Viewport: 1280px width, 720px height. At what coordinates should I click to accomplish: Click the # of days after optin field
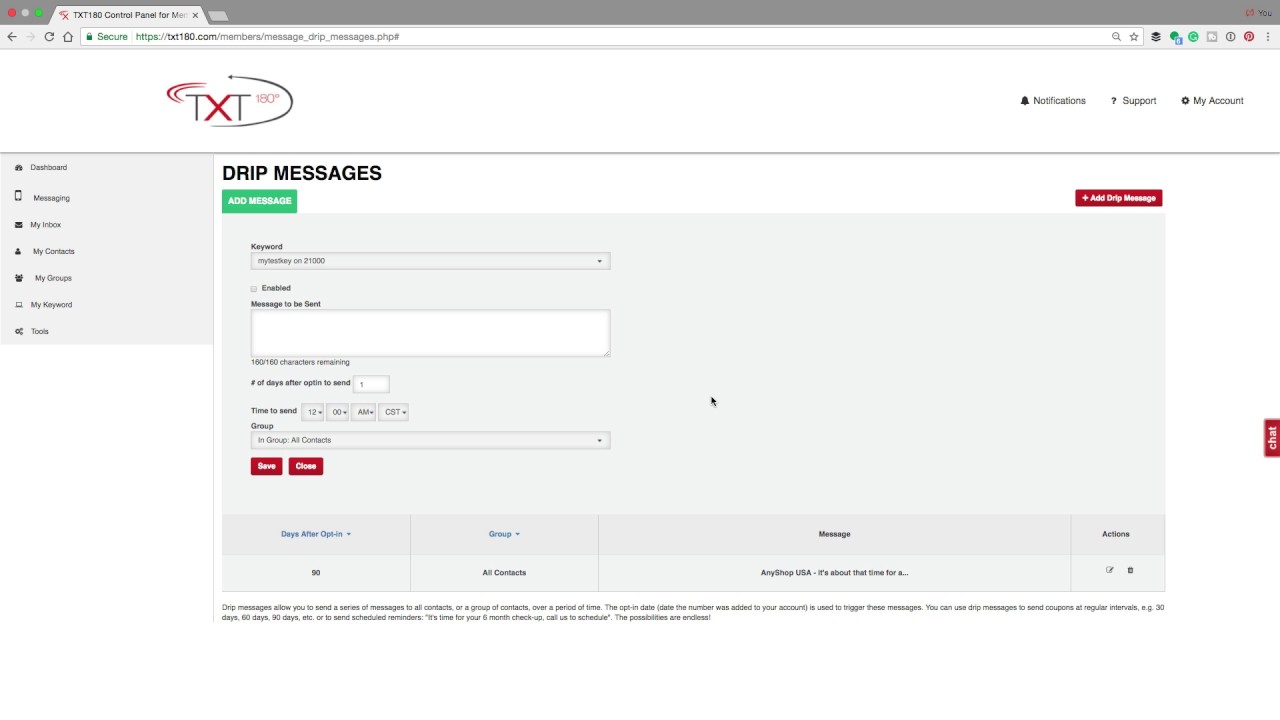tap(370, 383)
